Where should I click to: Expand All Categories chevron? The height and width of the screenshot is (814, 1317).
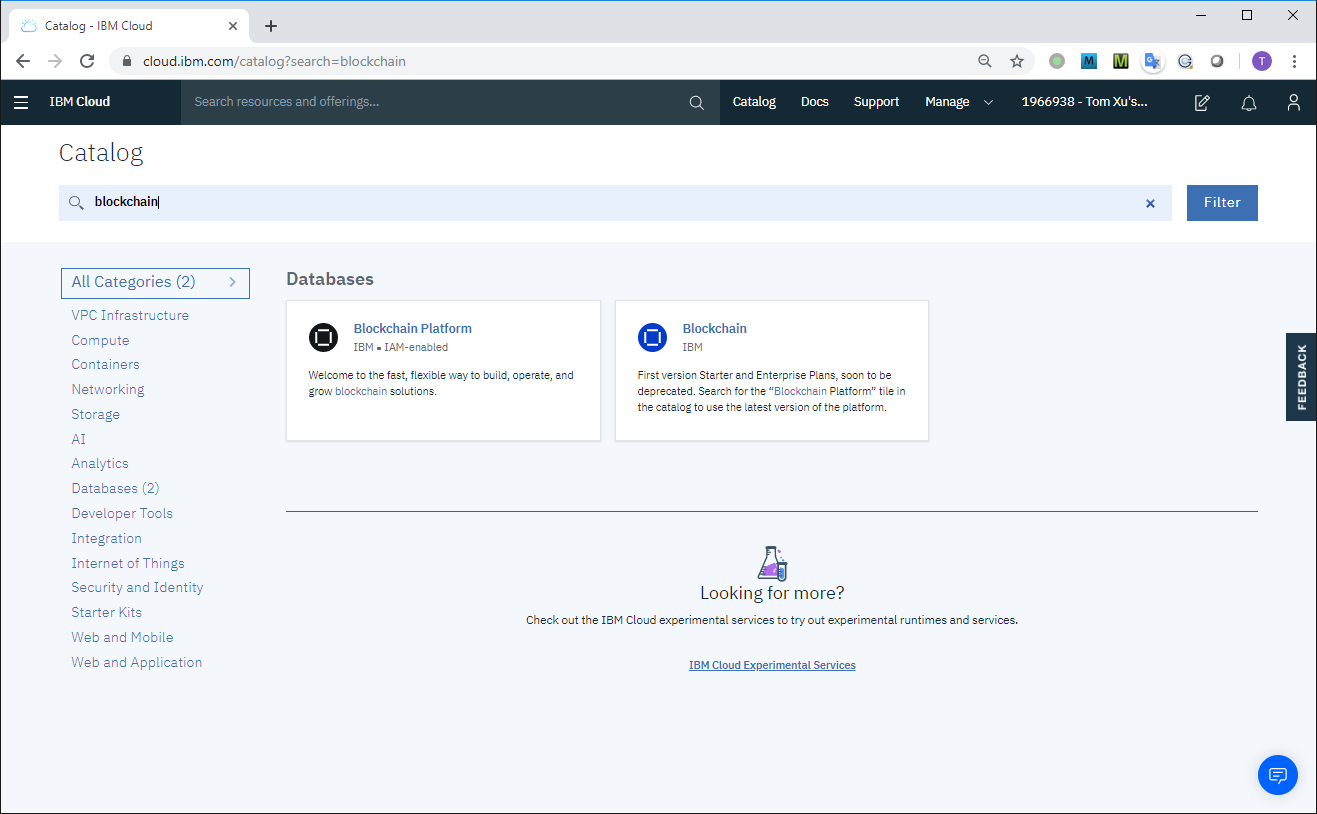(232, 282)
